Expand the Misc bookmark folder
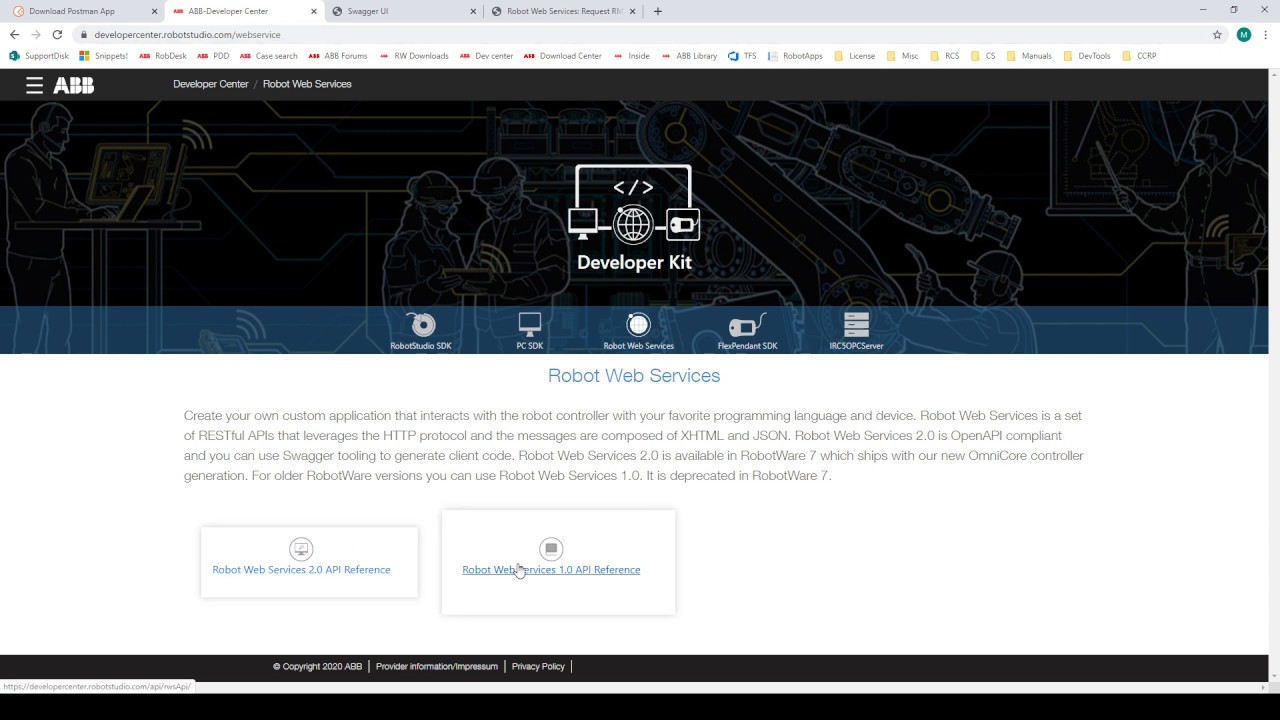The image size is (1280, 720). tap(902, 56)
